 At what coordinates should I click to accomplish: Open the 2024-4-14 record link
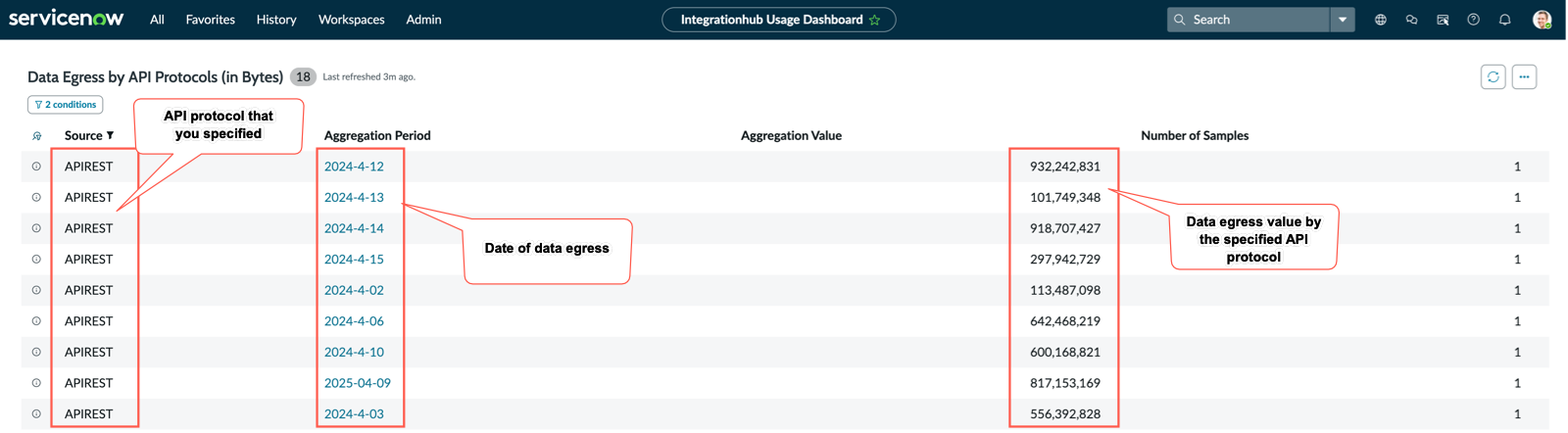[x=354, y=228]
